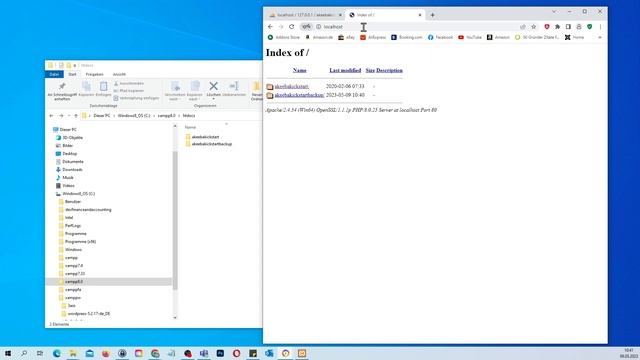
Task: Click the Explorer navigation pane scrollbar
Action: (x=175, y=220)
